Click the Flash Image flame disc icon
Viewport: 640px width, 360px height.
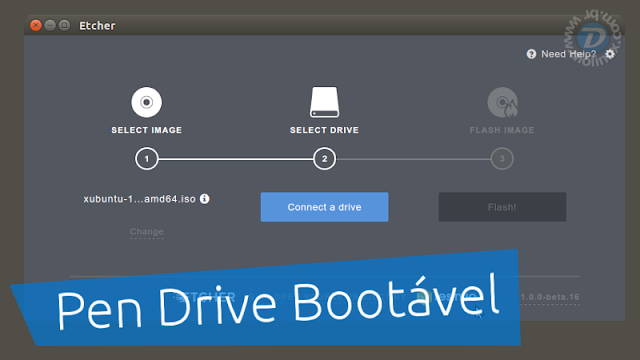click(x=502, y=102)
